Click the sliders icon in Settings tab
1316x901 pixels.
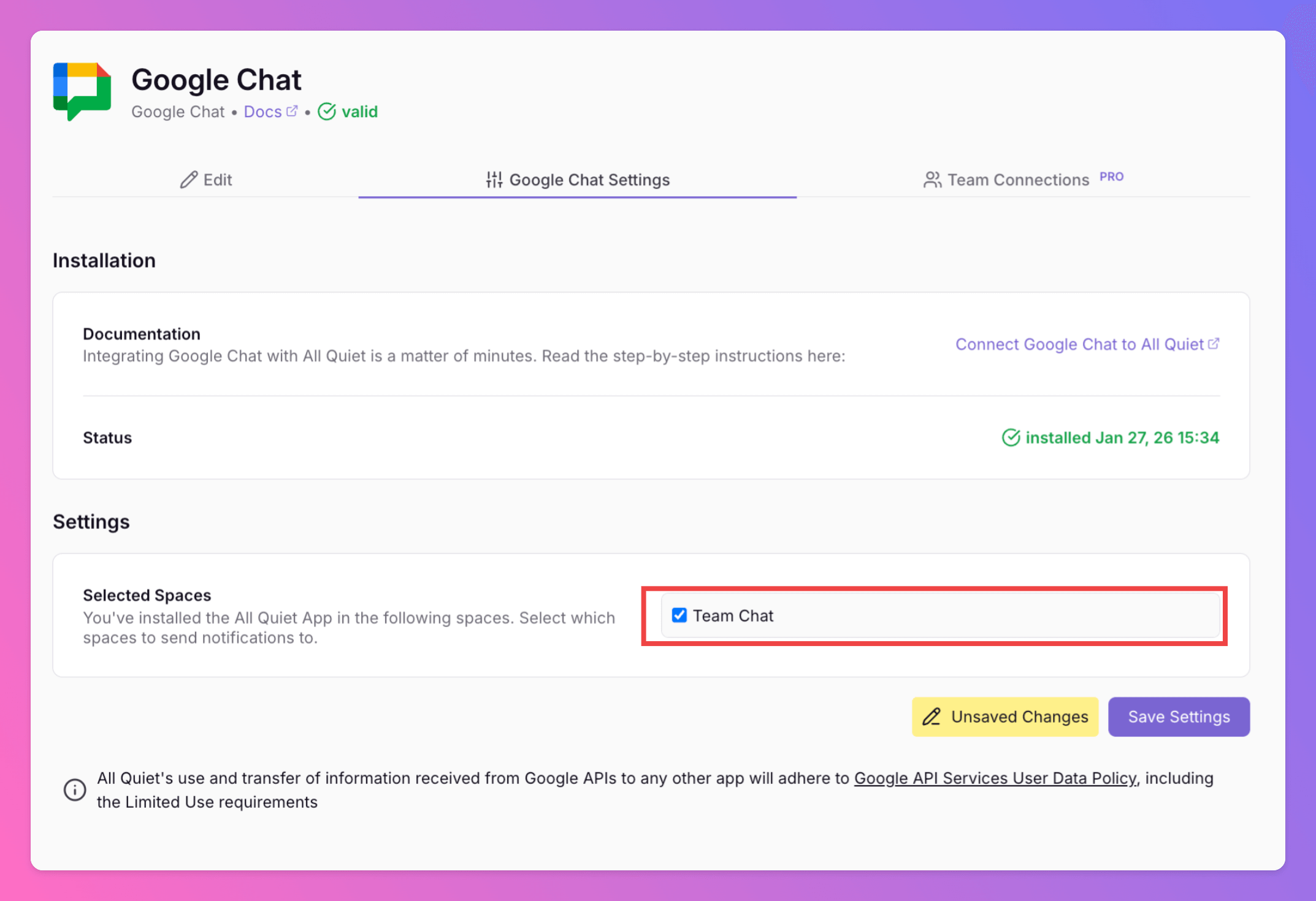pos(494,180)
